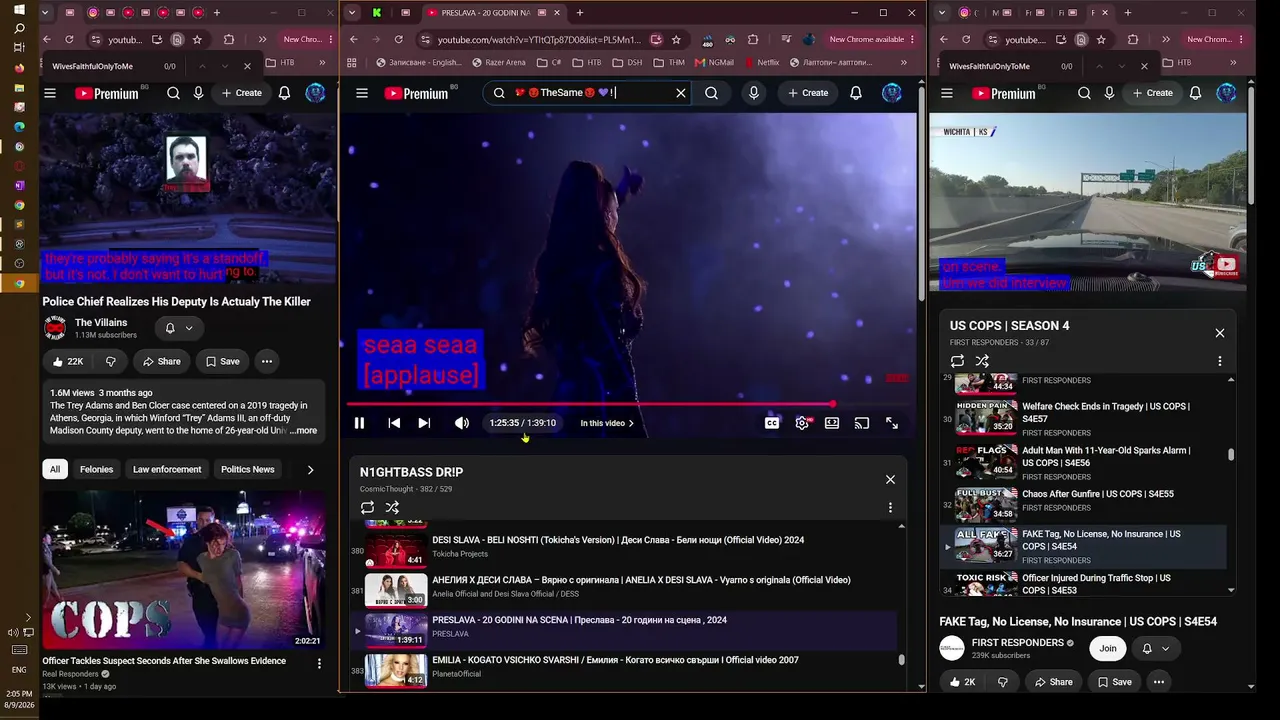The width and height of the screenshot is (1280, 720).
Task: Toggle loop for the N1GHTBASS DR!P playlist
Action: [x=367, y=508]
